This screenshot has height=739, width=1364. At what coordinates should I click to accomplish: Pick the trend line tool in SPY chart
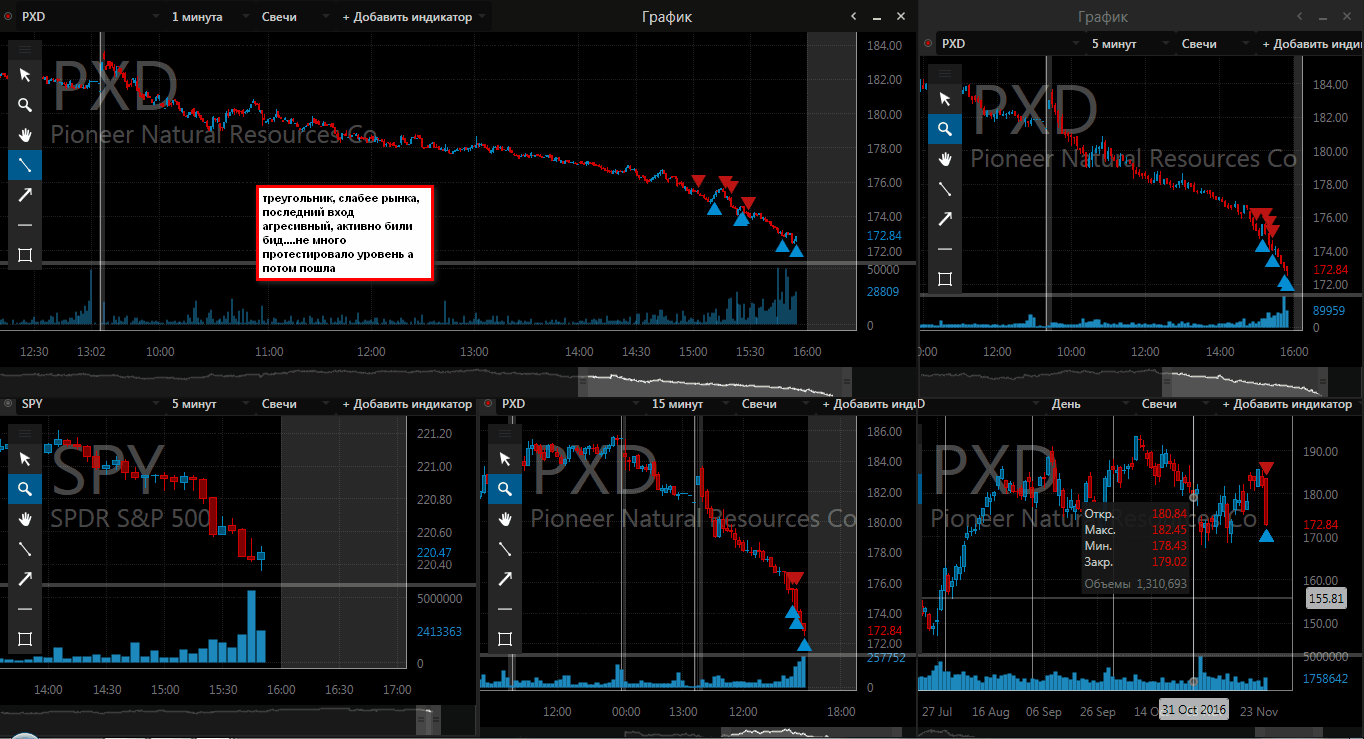click(25, 549)
